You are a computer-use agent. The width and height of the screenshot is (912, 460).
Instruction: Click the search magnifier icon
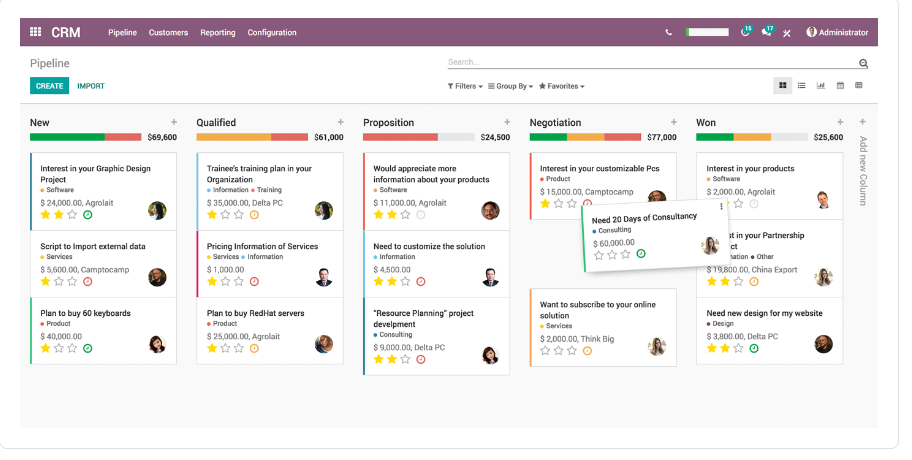[863, 63]
